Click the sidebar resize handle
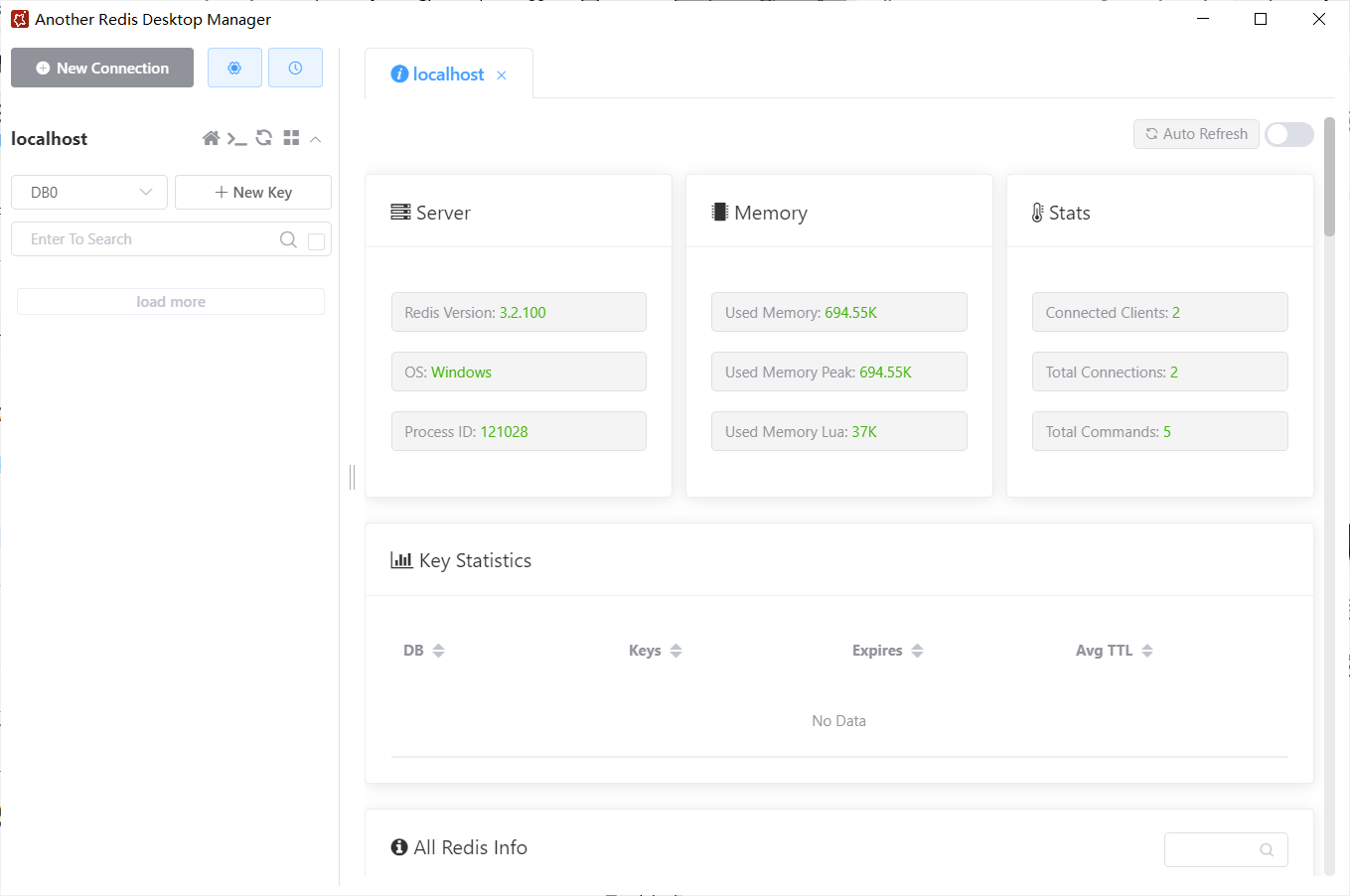Viewport: 1350px width, 896px height. pos(352,477)
